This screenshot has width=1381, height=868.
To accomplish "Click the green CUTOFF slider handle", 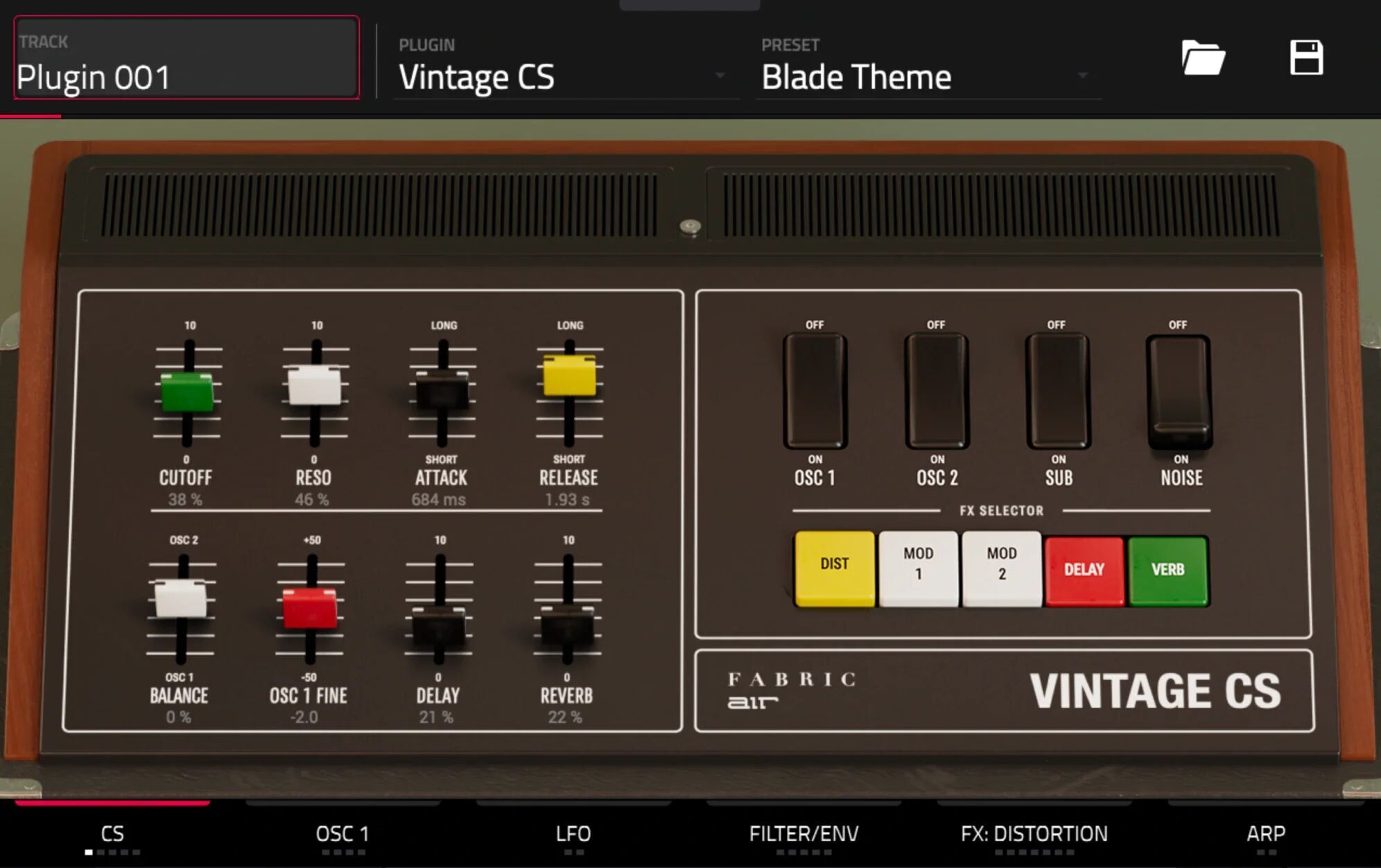I will [187, 392].
